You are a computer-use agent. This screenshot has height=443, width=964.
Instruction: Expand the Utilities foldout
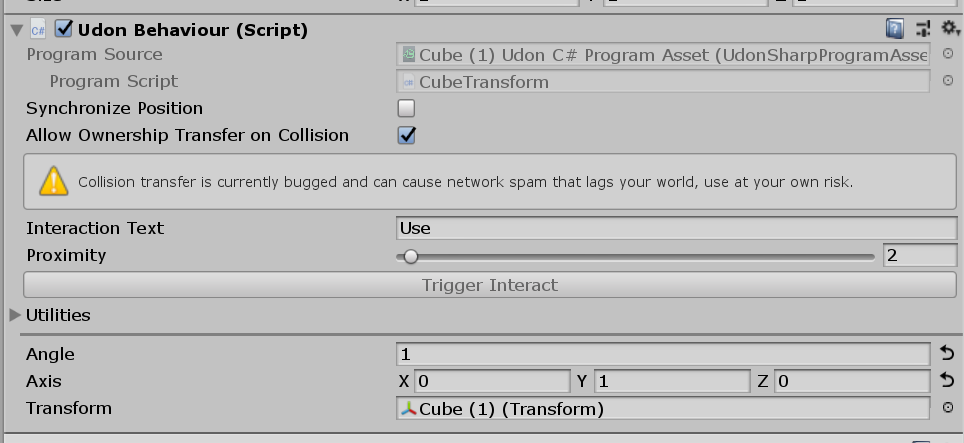point(15,315)
